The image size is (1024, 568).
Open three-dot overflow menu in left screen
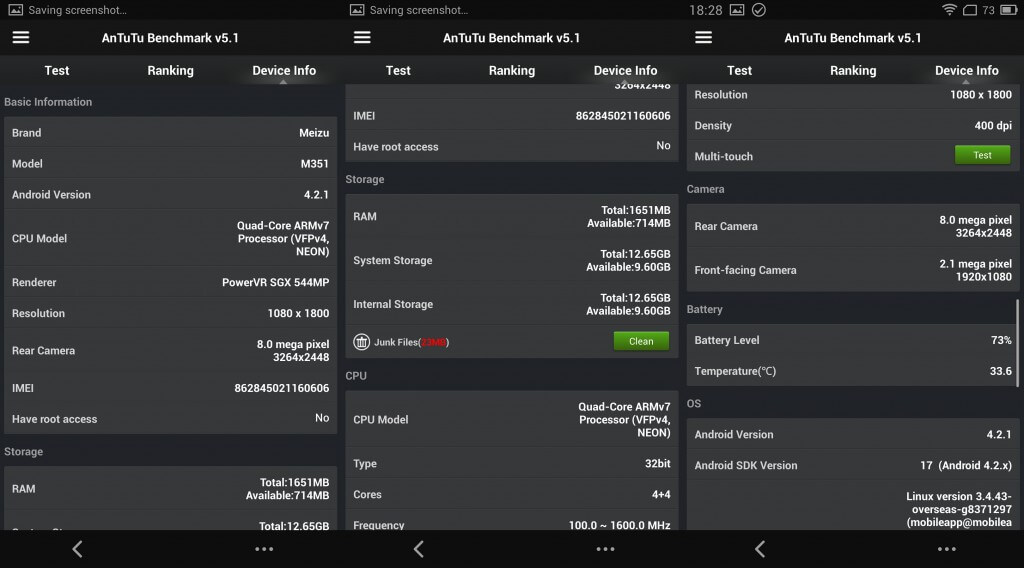pyautogui.click(x=264, y=549)
